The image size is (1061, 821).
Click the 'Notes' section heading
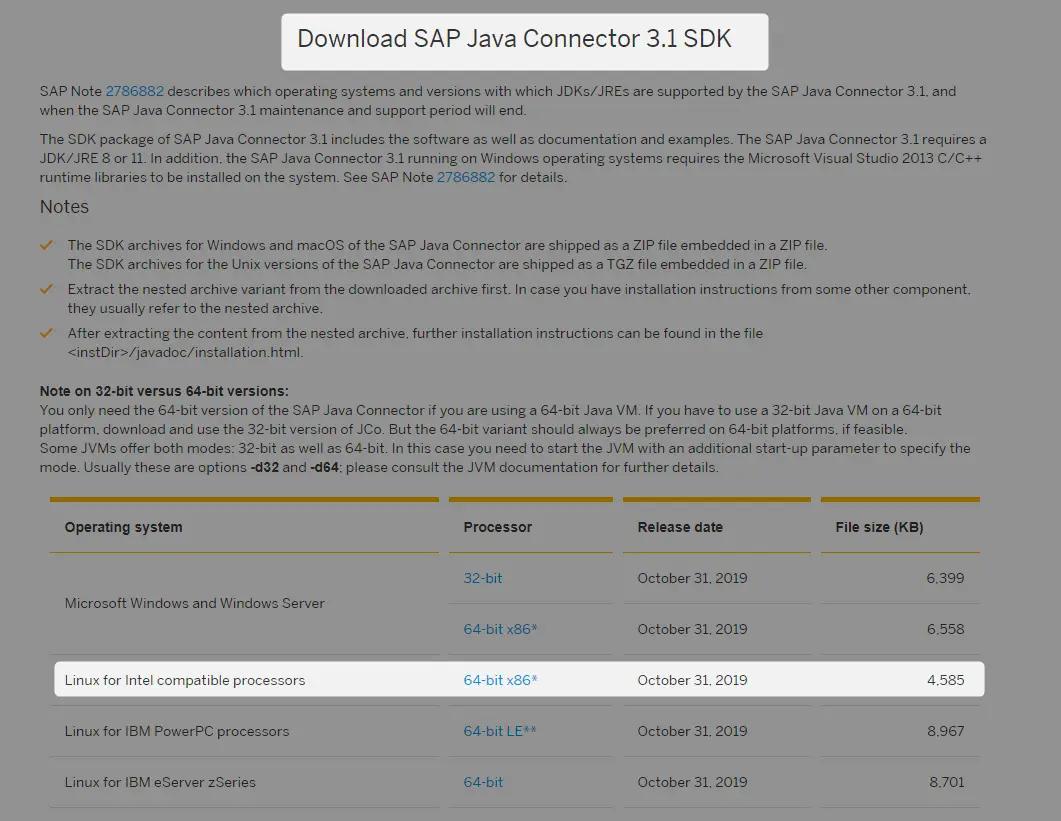pyautogui.click(x=64, y=206)
